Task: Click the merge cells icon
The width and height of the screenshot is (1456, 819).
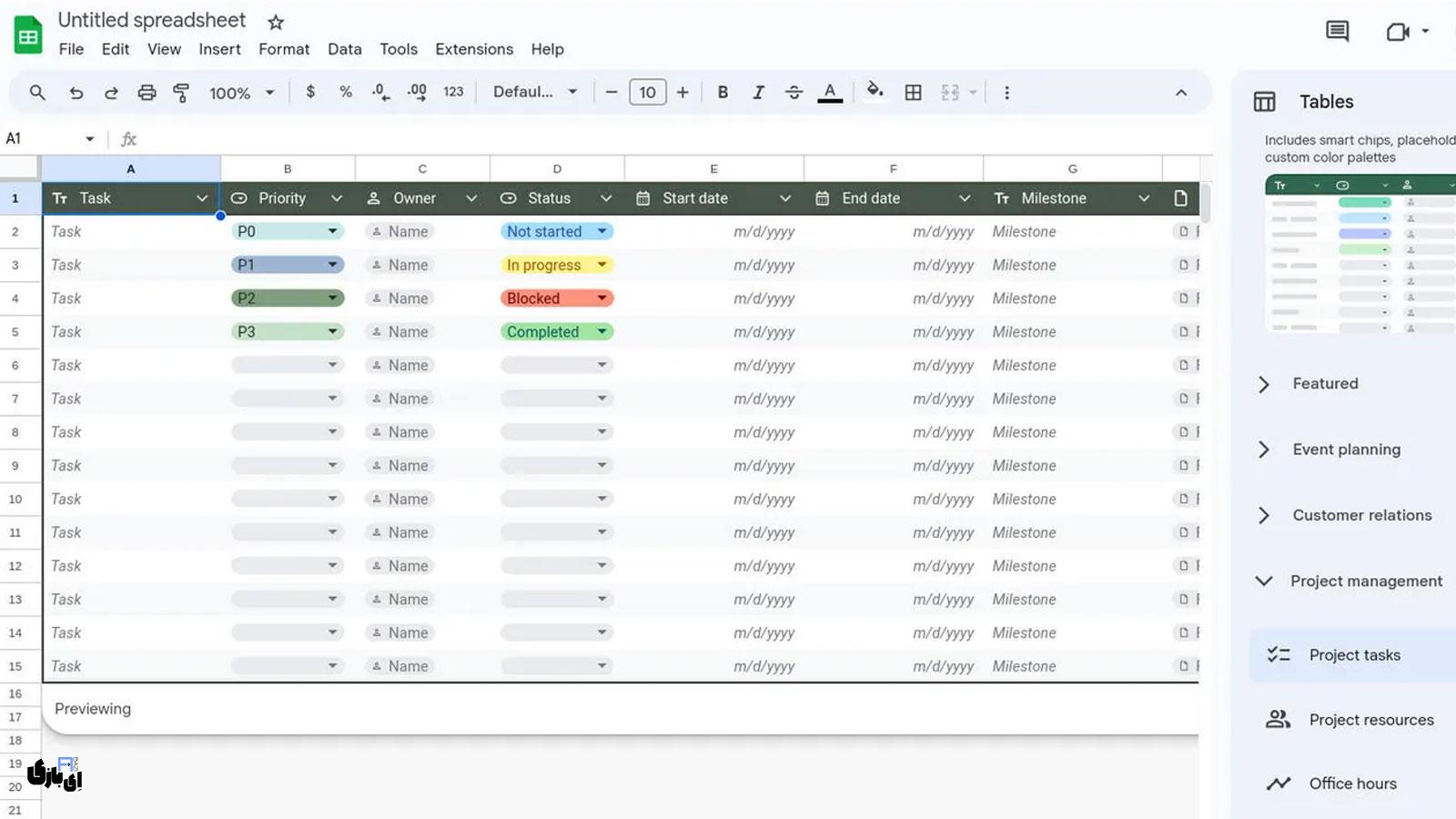Action: [950, 92]
